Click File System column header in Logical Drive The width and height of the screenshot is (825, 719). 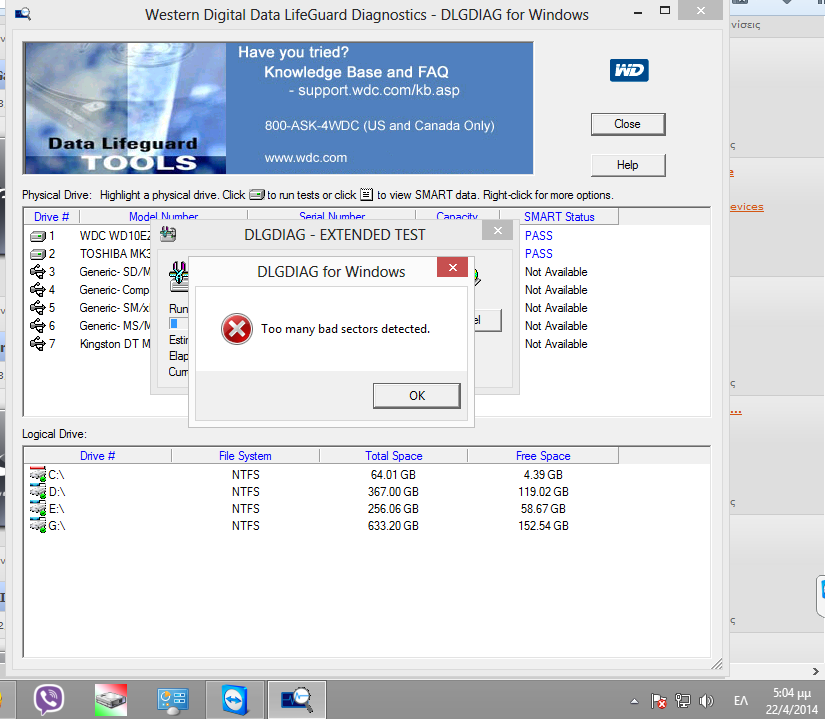tap(245, 455)
